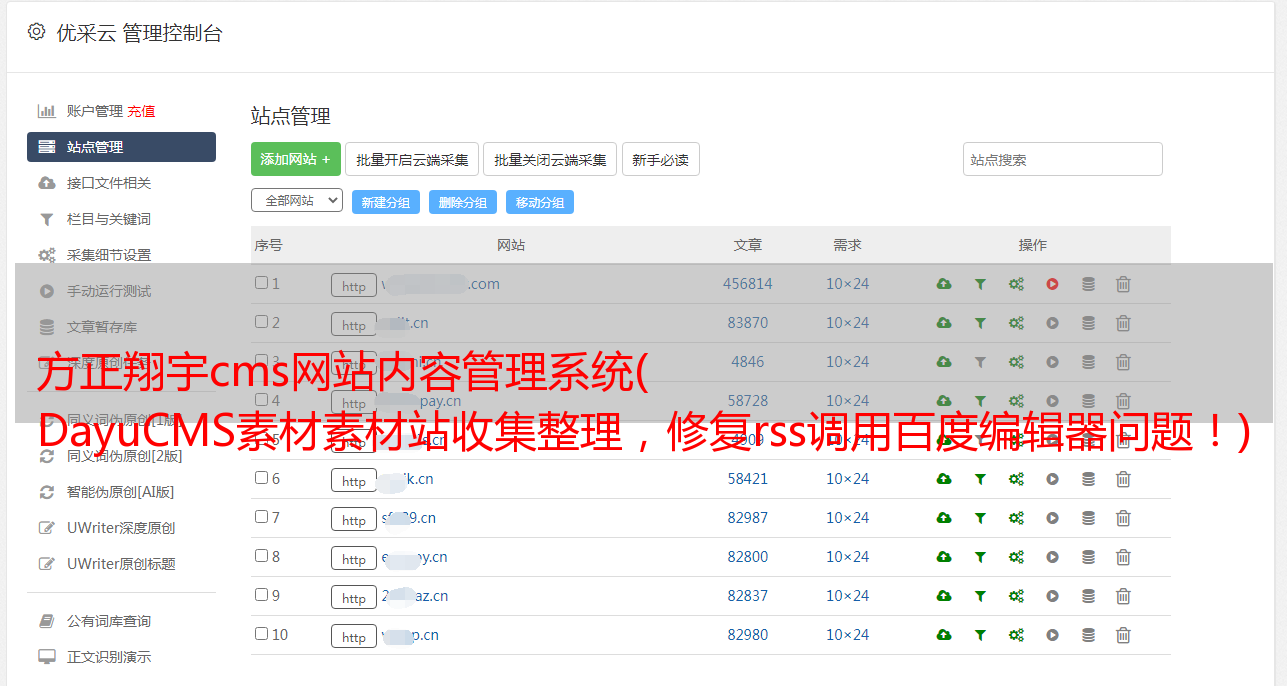Click the red play icon in row 1

pyautogui.click(x=1052, y=284)
